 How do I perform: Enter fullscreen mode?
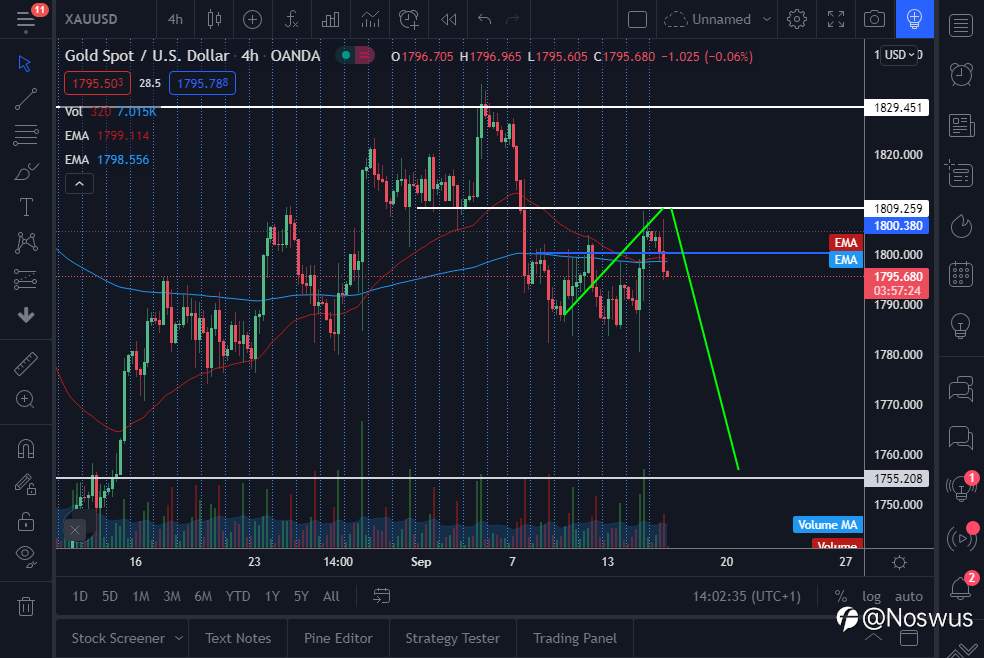coord(836,19)
